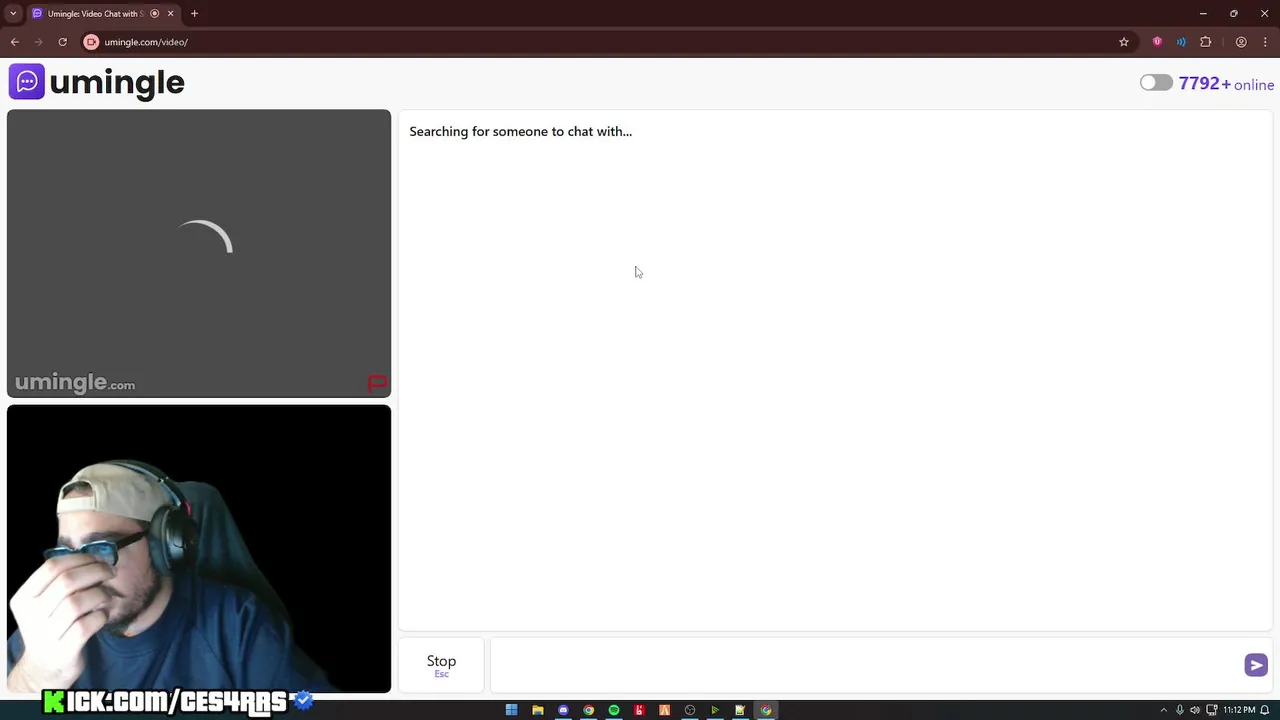This screenshot has height=720, width=1280.
Task: Click the stranger video loading panel
Action: pos(199,253)
